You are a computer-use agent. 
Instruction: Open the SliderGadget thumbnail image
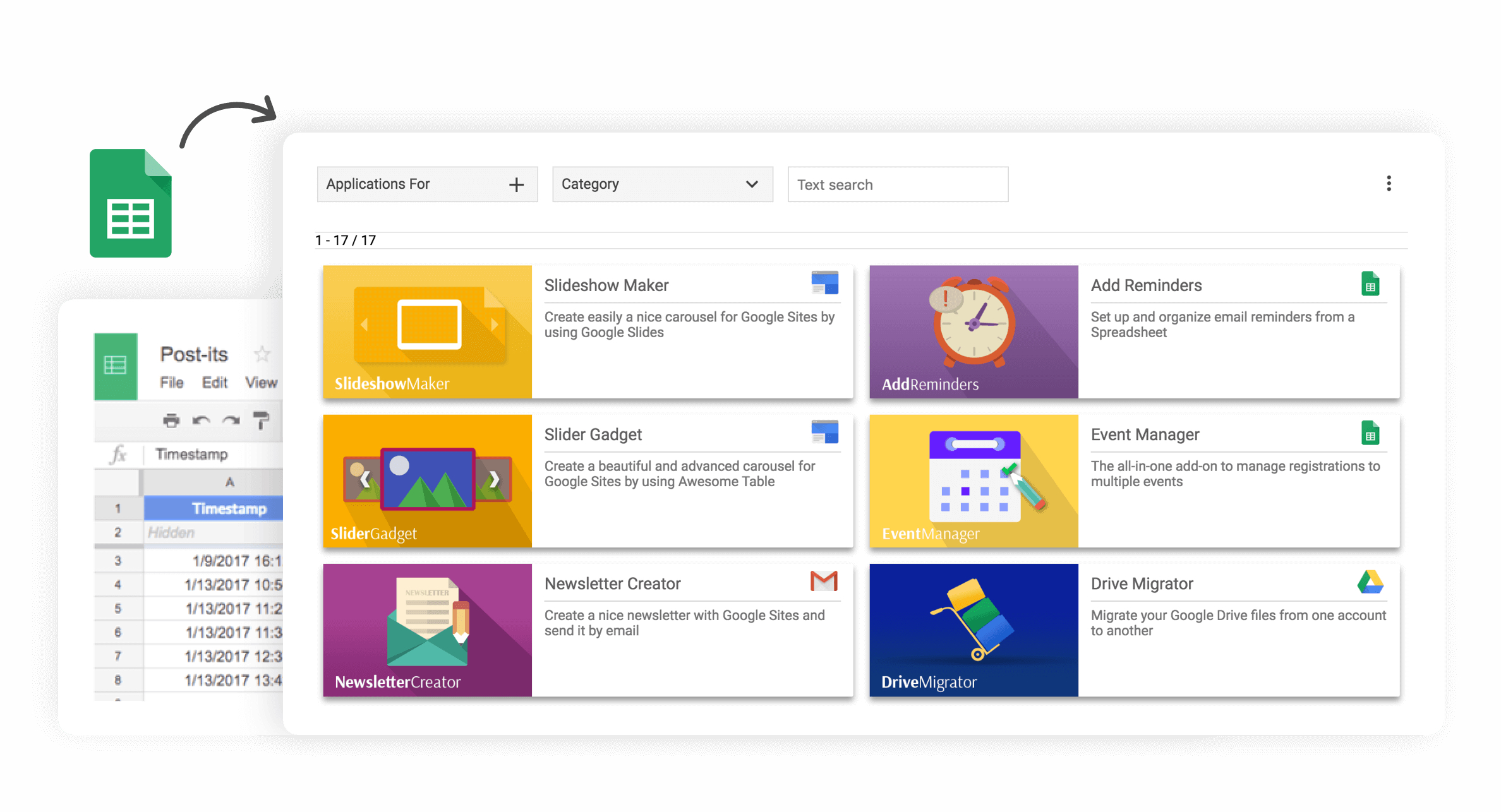click(427, 481)
